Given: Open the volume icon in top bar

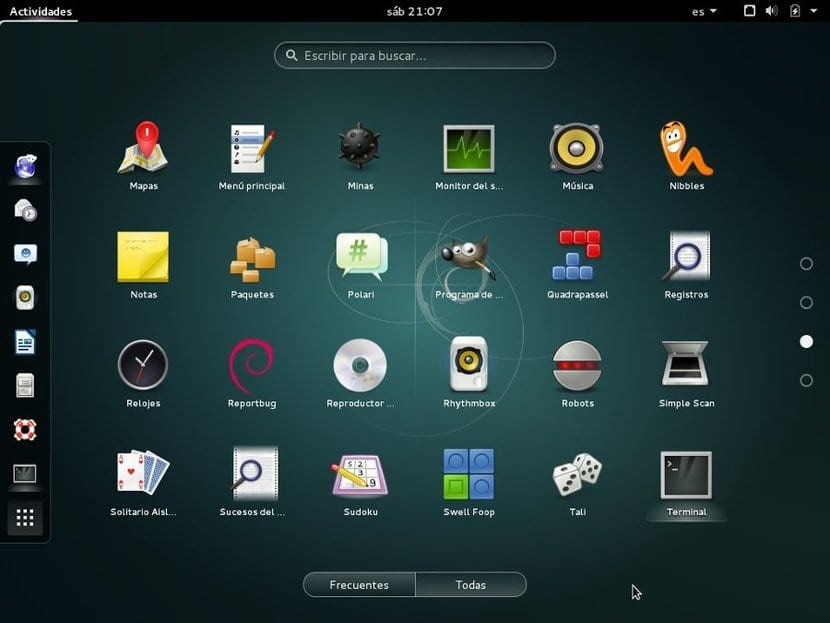Looking at the screenshot, I should [x=771, y=11].
